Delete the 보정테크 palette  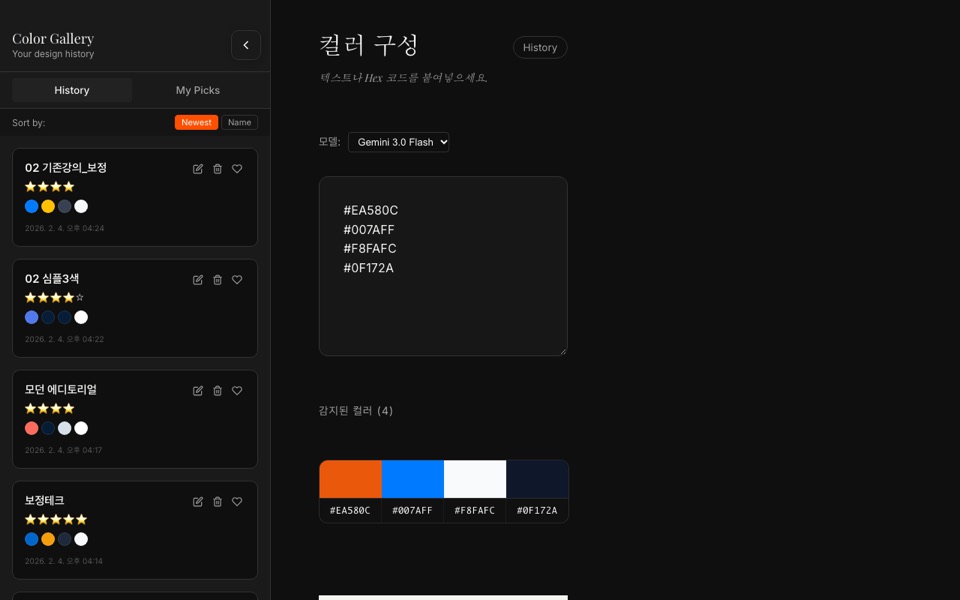(217, 501)
